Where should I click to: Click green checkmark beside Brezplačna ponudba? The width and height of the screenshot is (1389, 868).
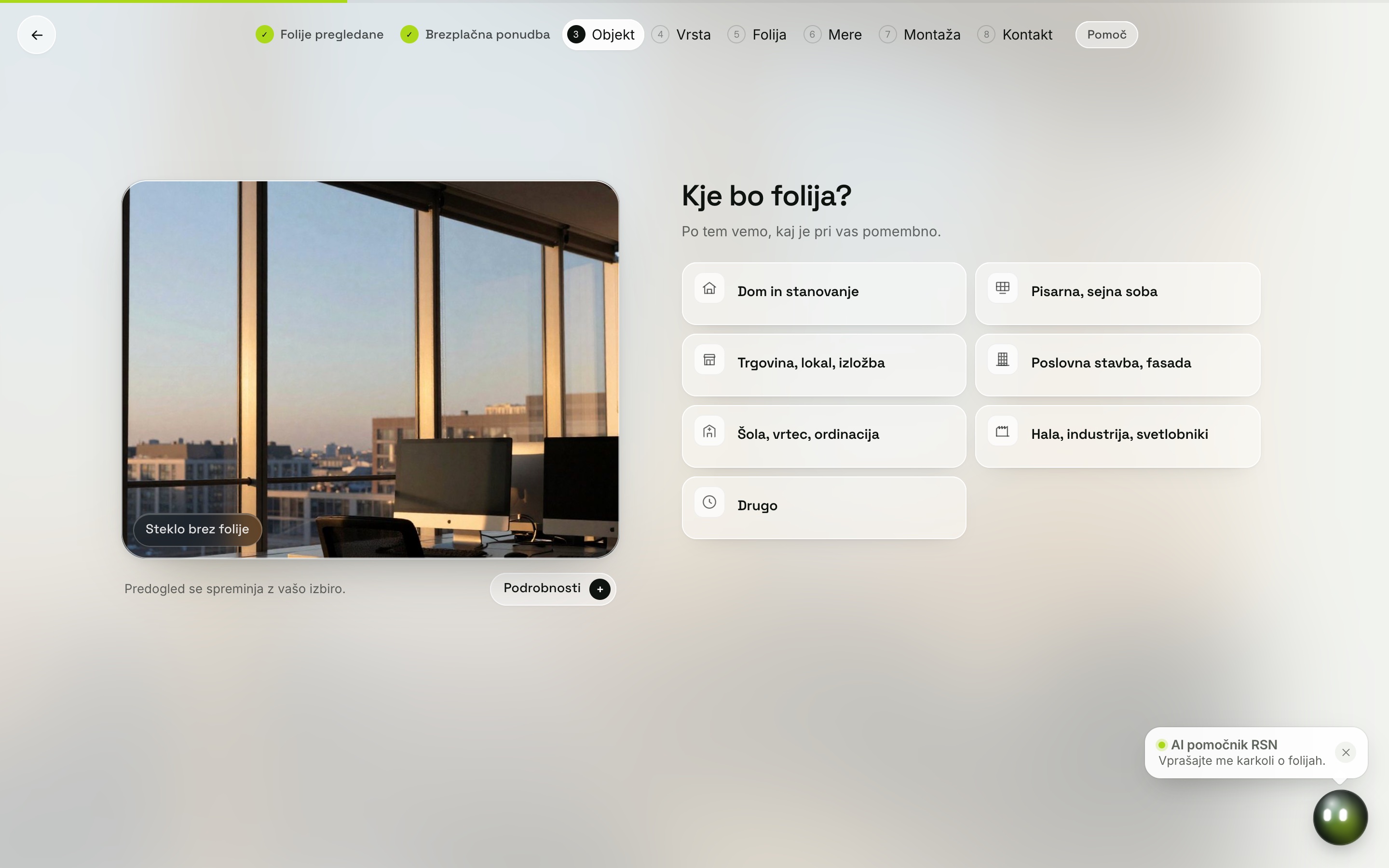[409, 34]
